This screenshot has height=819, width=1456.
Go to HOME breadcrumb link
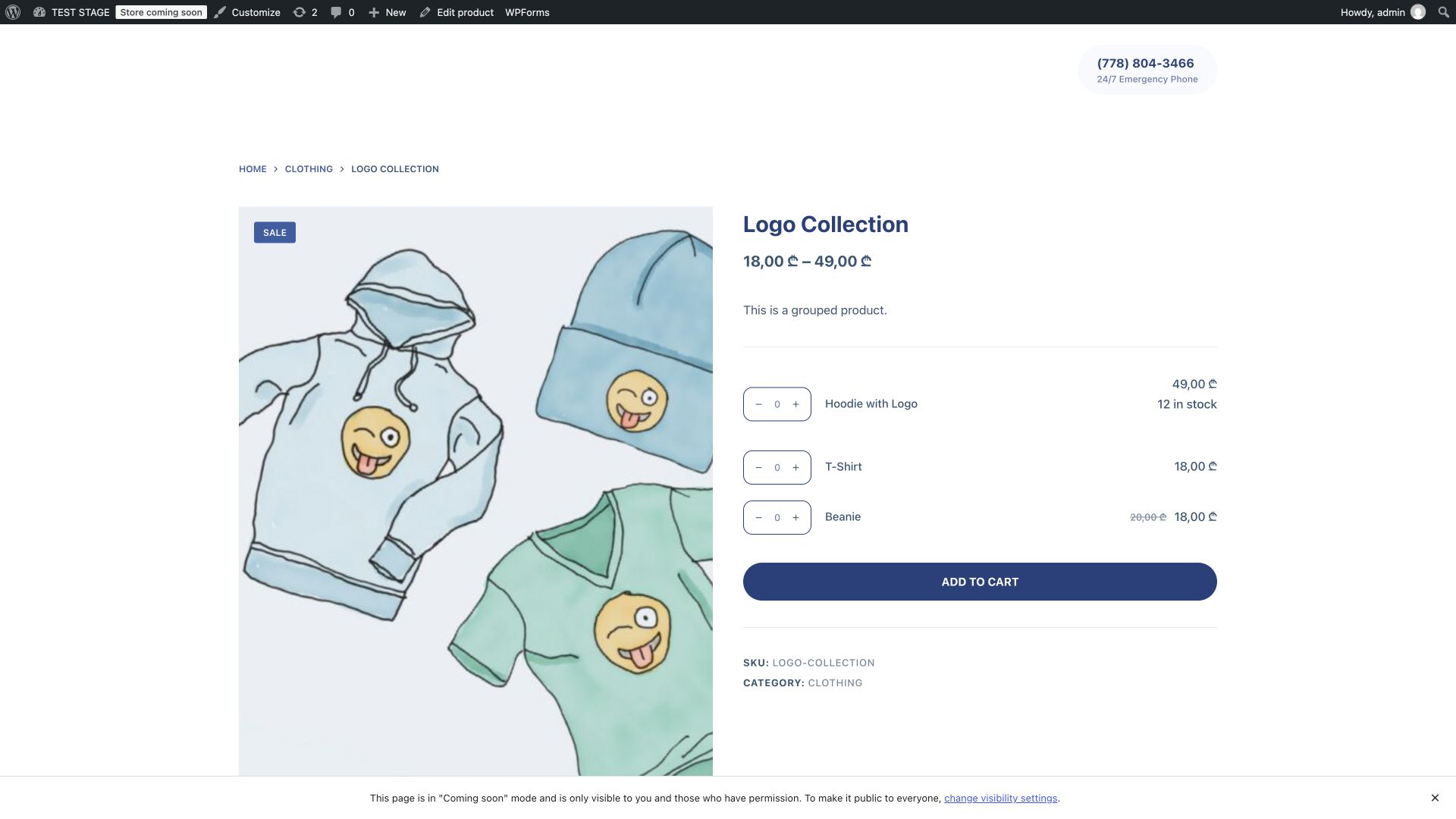pos(253,169)
